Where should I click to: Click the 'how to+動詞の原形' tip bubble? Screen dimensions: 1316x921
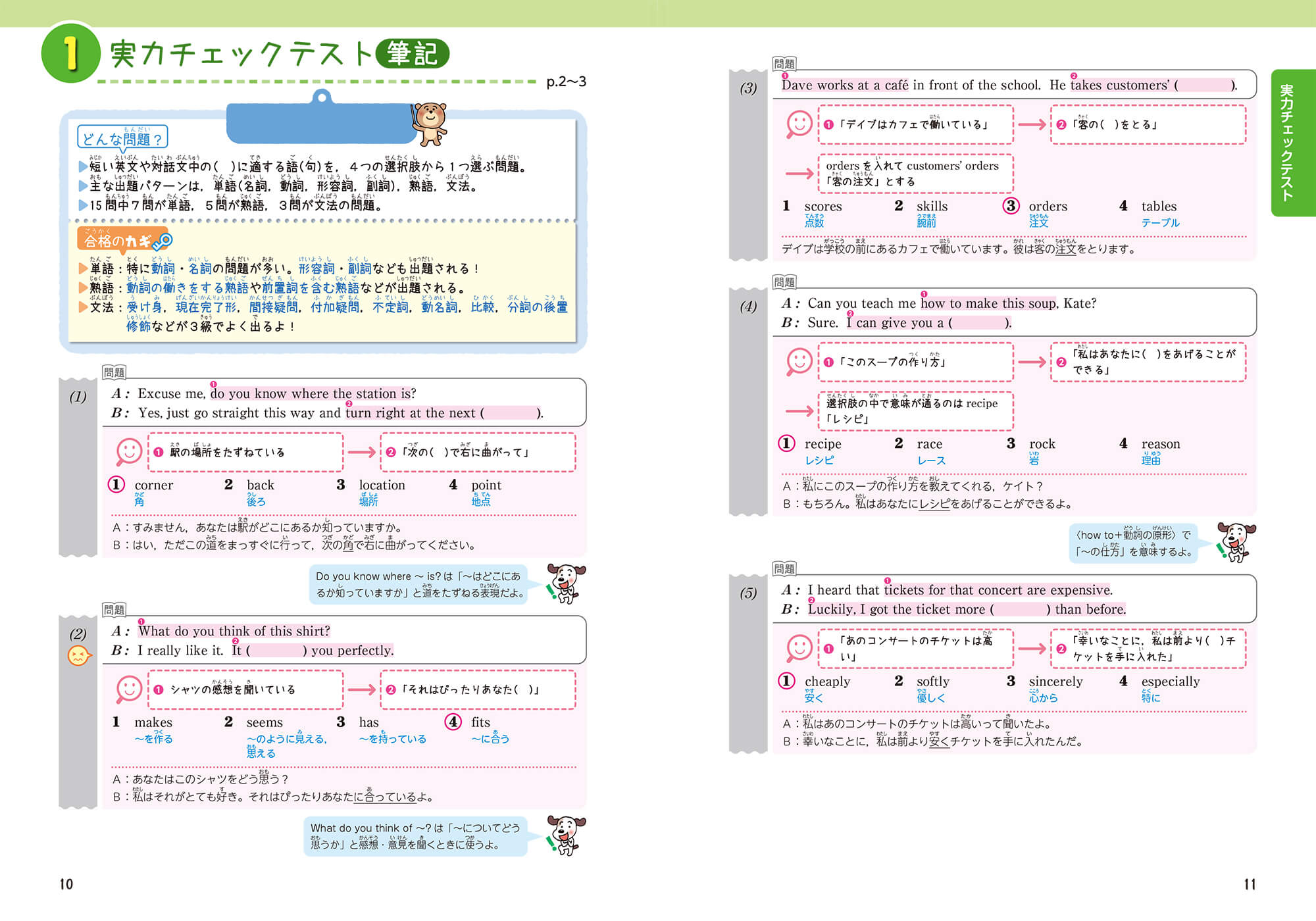tap(1133, 543)
